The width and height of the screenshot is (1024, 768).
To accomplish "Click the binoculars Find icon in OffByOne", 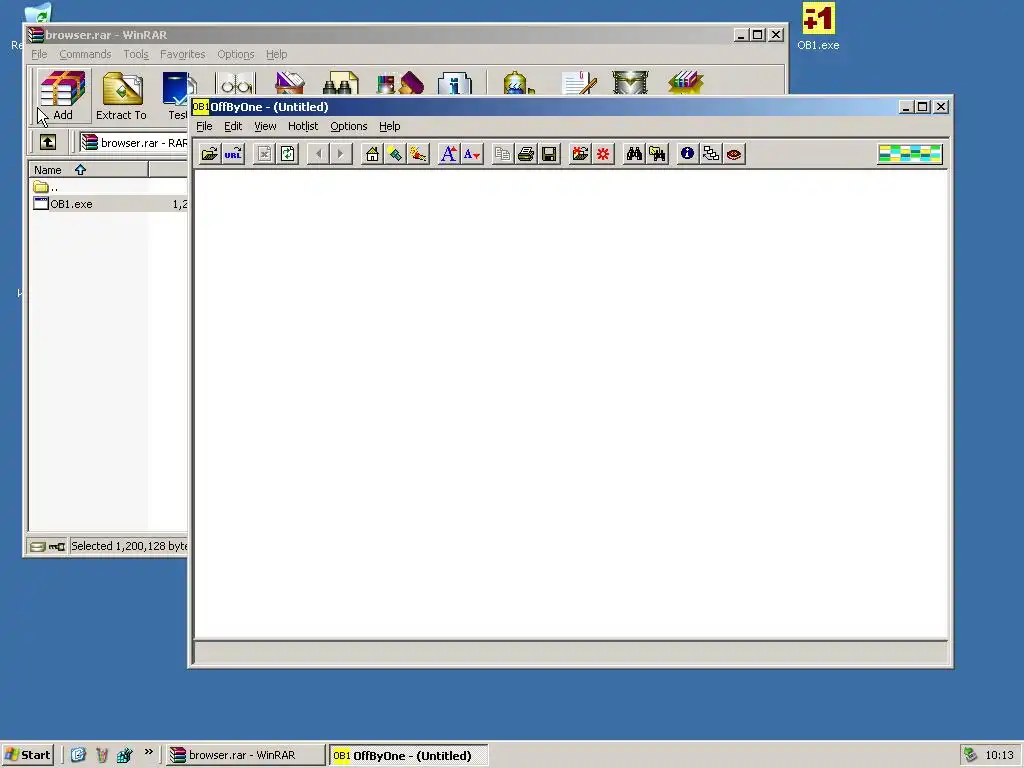I will 634,154.
